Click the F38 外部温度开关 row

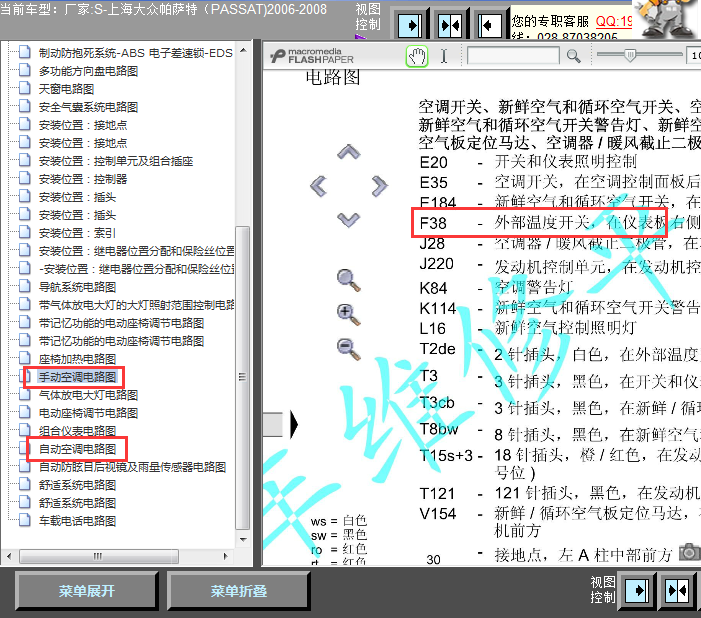560,222
